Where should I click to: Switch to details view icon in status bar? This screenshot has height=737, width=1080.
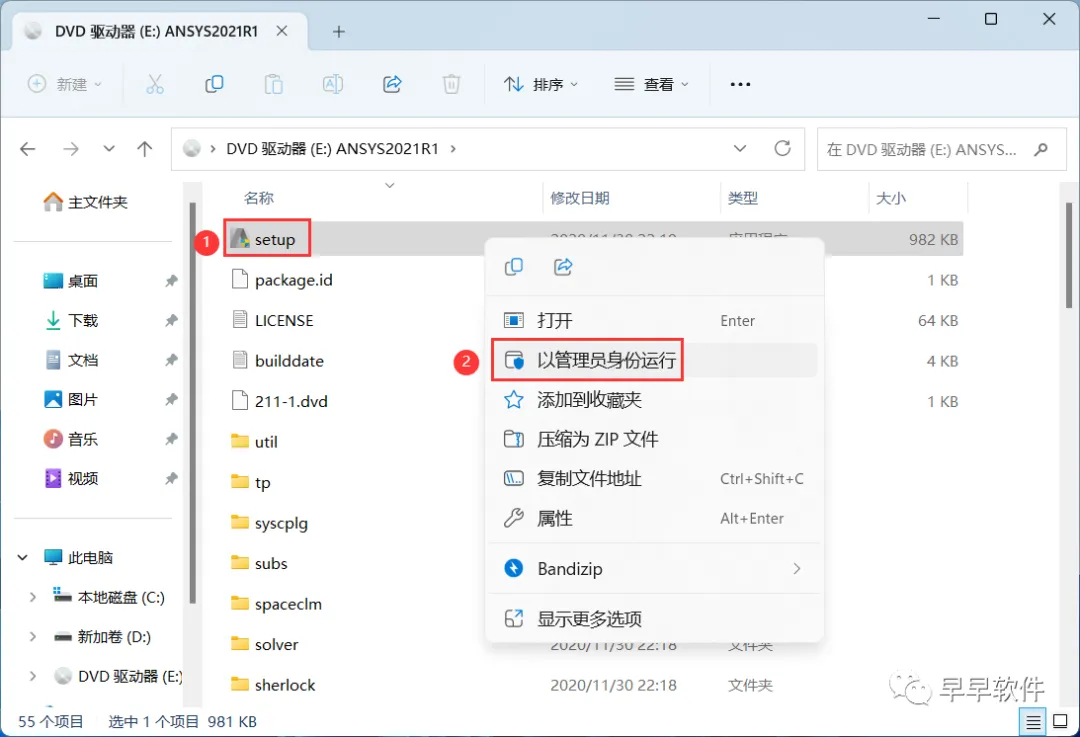1033,722
